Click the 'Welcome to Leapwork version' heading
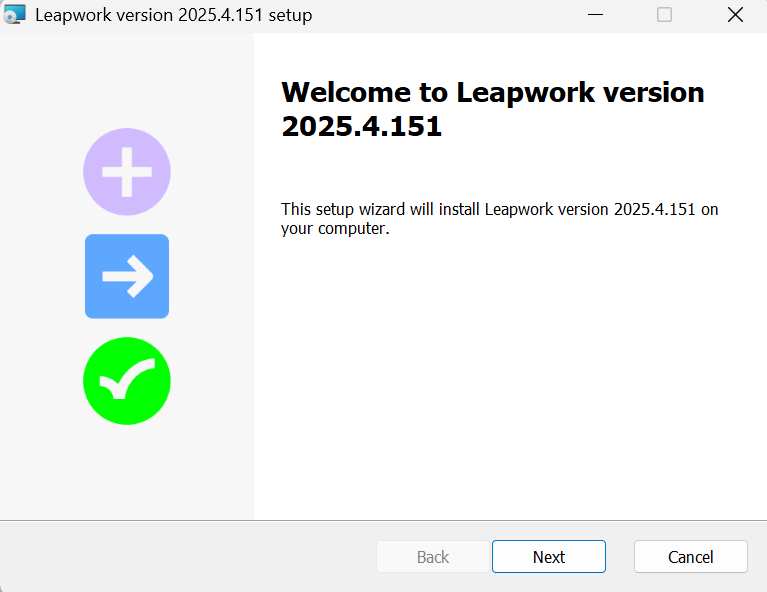The width and height of the screenshot is (767, 592). point(492,93)
